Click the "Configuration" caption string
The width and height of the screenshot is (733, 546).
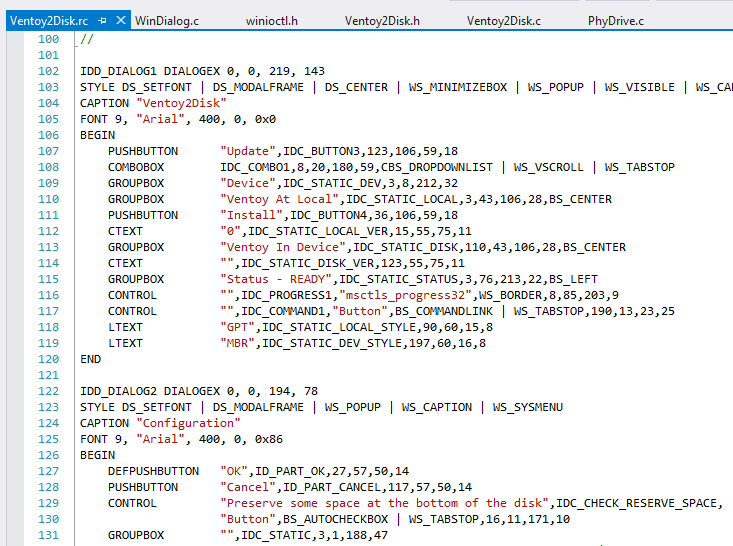[188, 423]
